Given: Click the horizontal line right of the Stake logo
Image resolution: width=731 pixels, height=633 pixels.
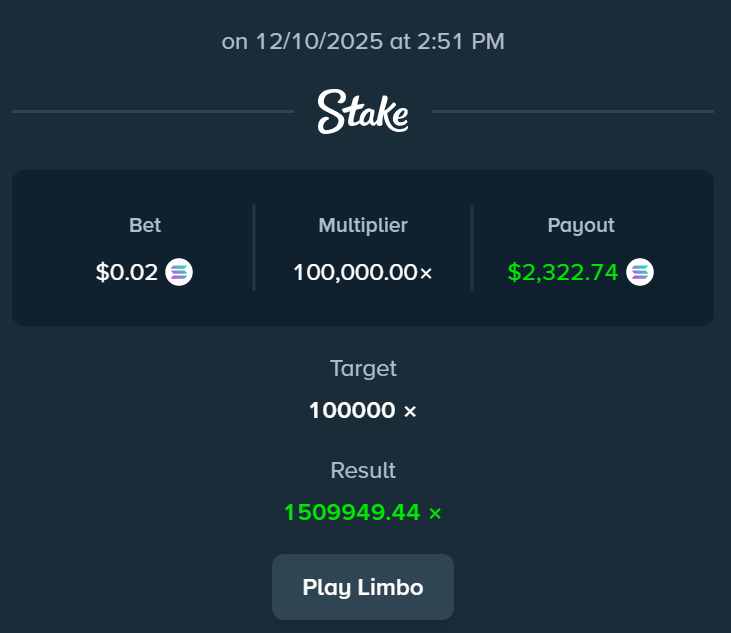Looking at the screenshot, I should pyautogui.click(x=573, y=111).
